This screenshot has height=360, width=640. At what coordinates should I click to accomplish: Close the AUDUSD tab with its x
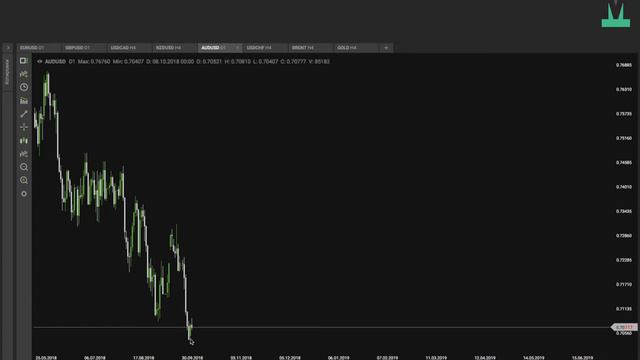[x=237, y=48]
